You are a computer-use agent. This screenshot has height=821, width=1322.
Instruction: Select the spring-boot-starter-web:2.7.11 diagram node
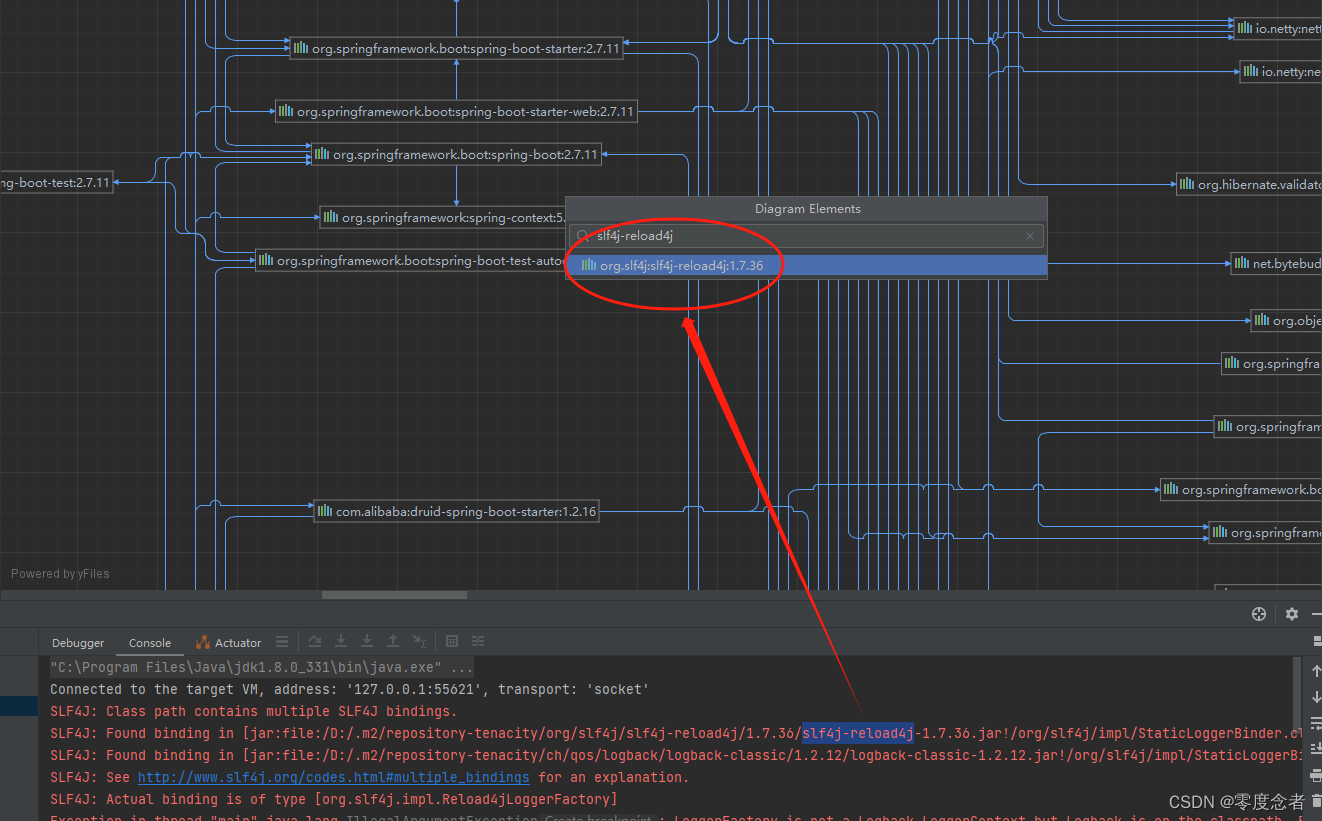pyautogui.click(x=456, y=112)
